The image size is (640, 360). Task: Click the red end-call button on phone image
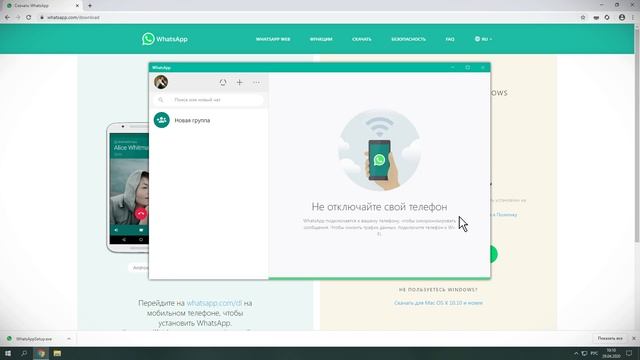click(x=141, y=213)
